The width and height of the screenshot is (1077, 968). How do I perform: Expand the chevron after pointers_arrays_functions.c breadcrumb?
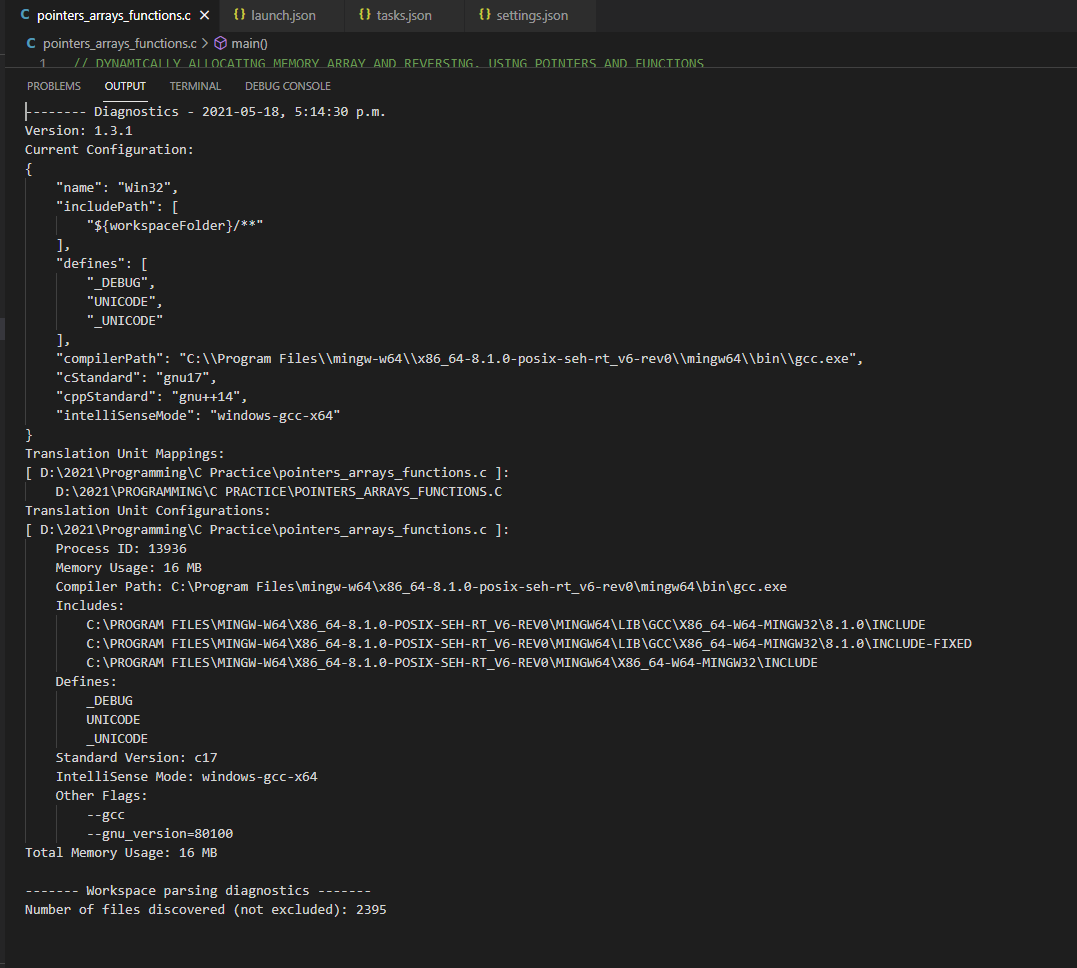[x=205, y=43]
